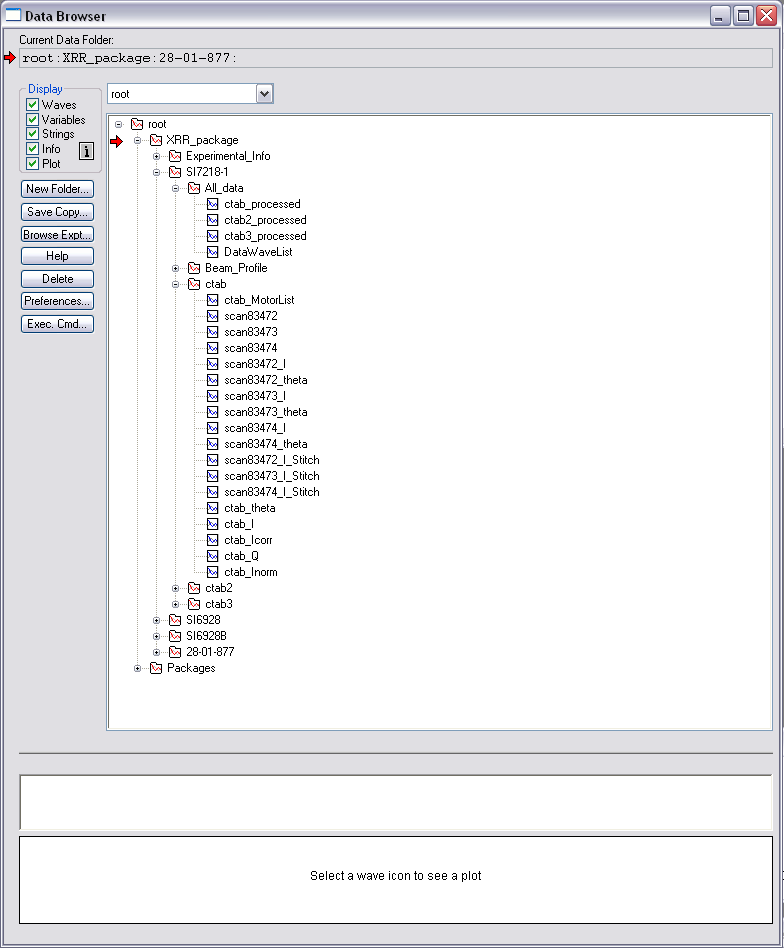Uncheck the Plot checkbox

tap(33, 163)
